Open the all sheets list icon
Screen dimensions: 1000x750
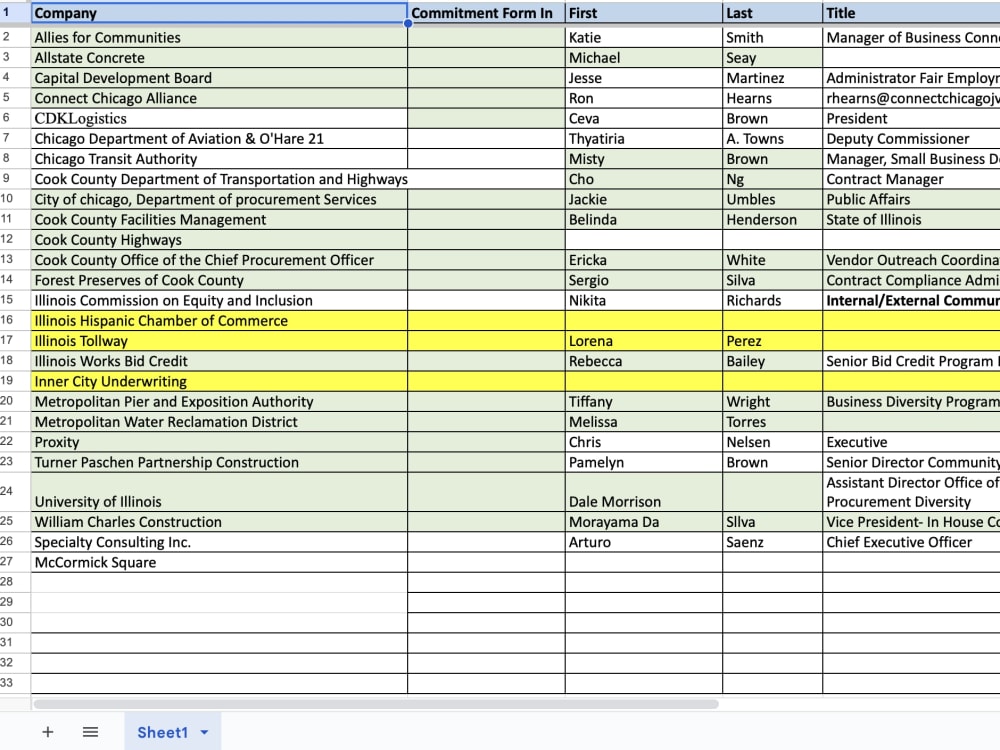pos(91,732)
